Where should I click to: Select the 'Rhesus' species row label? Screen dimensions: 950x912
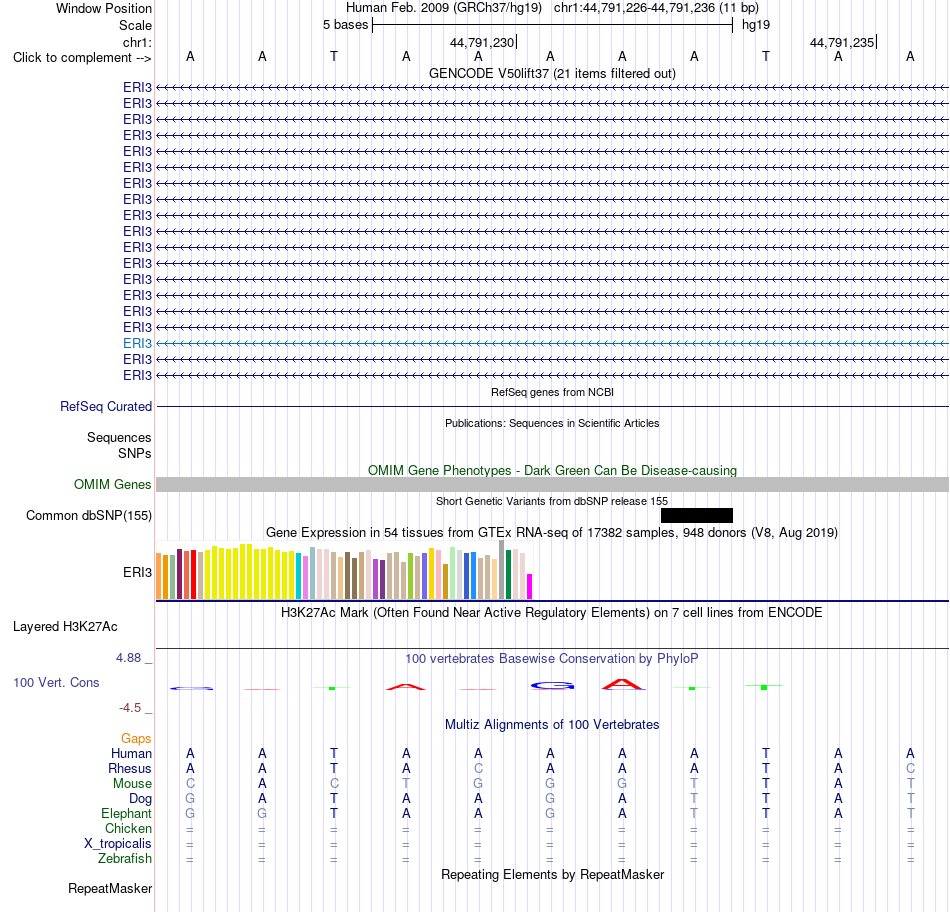(130, 768)
